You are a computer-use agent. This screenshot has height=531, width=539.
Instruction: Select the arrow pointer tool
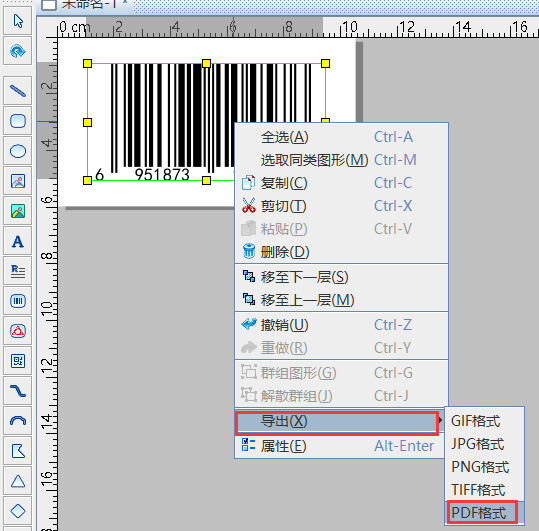[x=18, y=21]
